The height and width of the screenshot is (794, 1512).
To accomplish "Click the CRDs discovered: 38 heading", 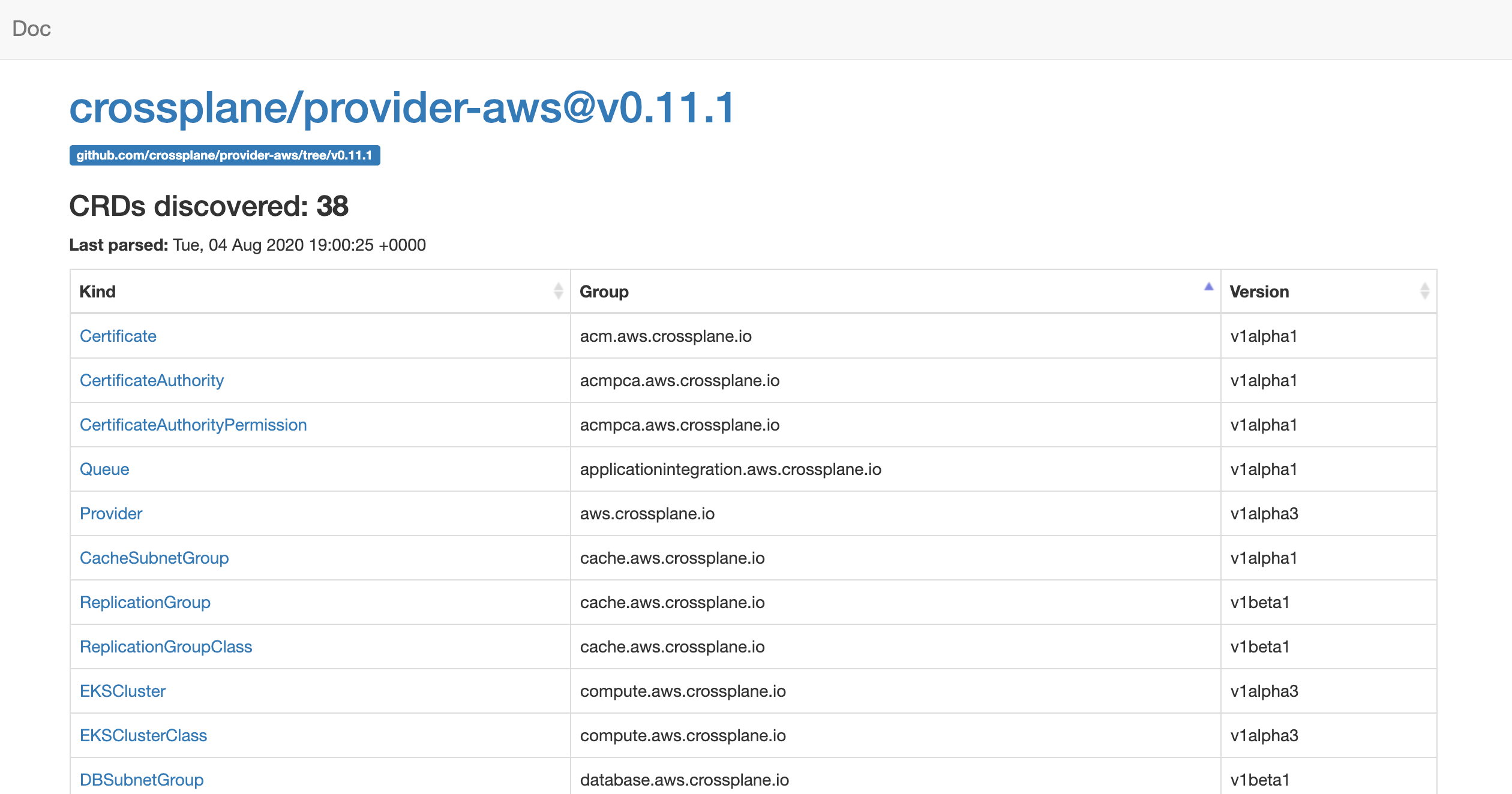I will pos(209,206).
